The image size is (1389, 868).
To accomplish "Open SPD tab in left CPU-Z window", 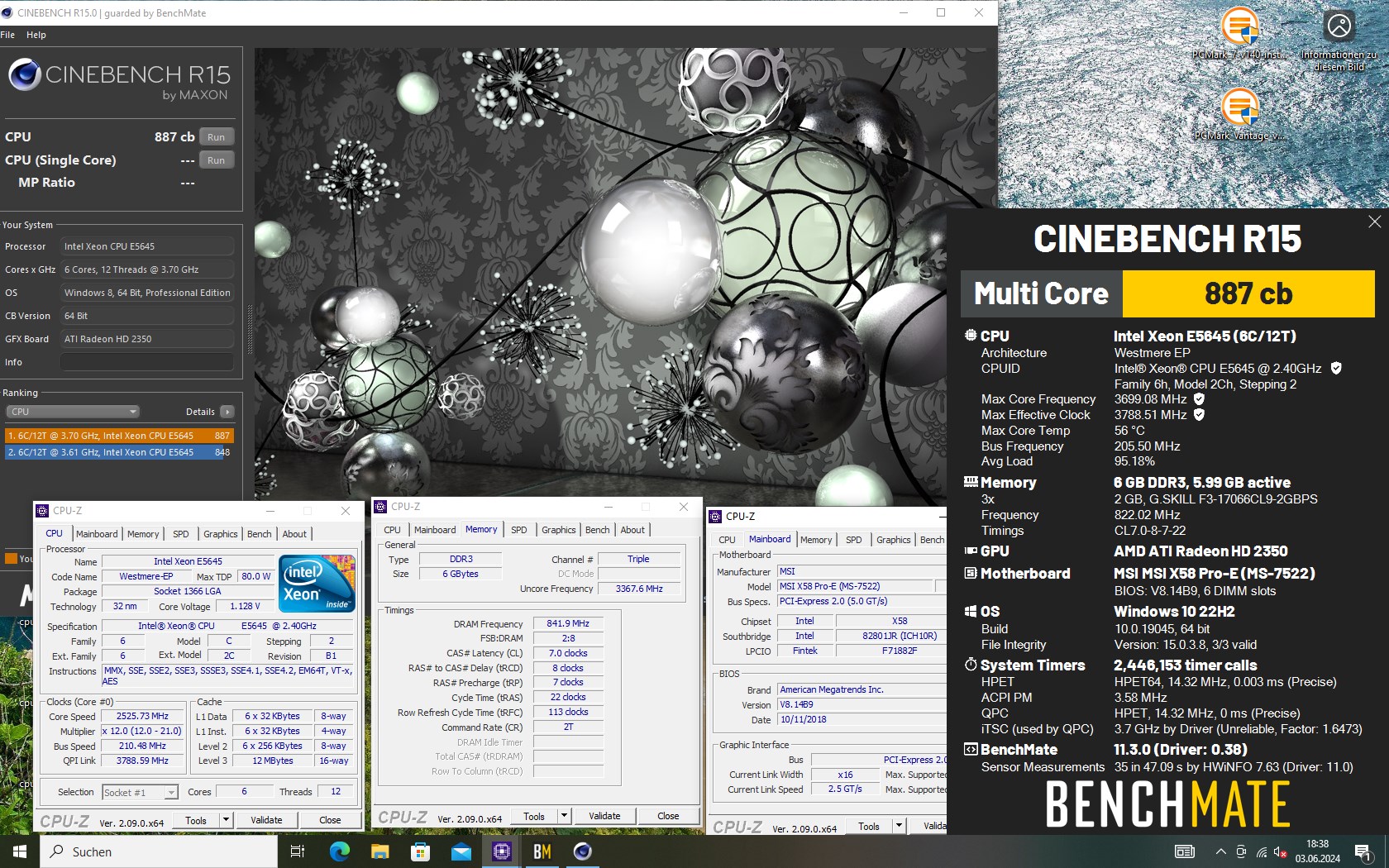I will click(x=181, y=534).
